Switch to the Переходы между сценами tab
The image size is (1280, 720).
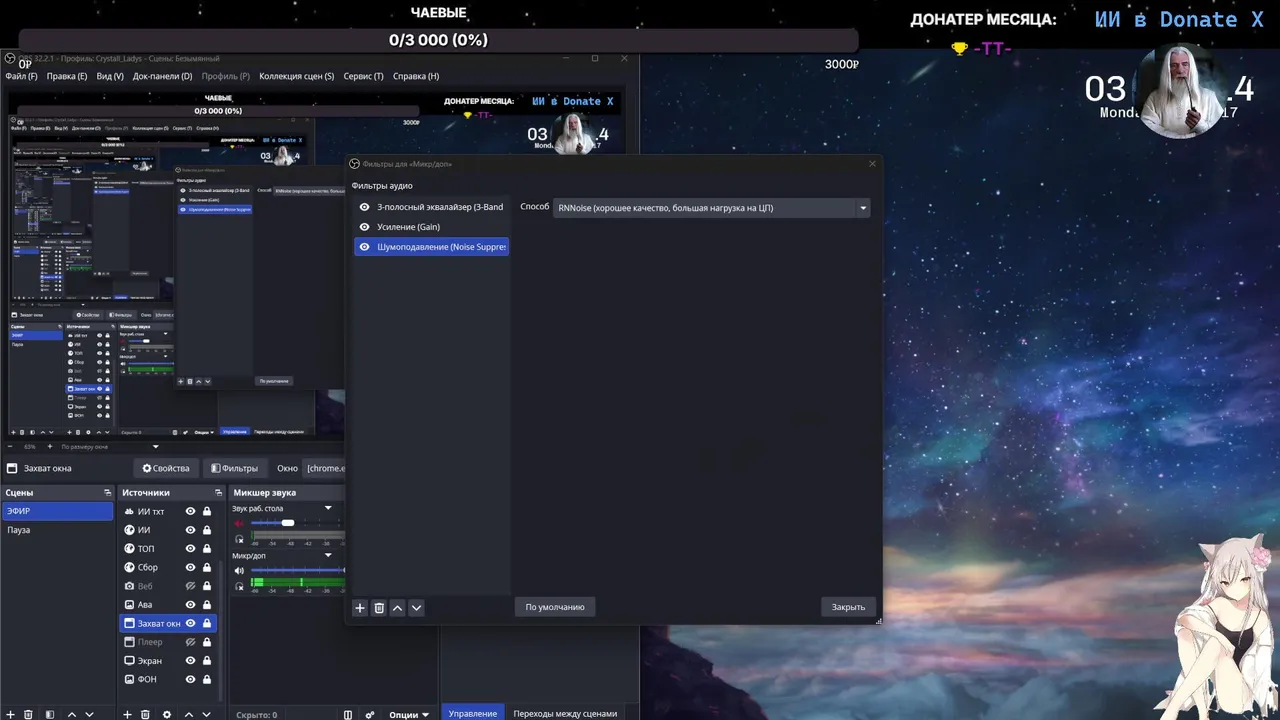coord(565,714)
